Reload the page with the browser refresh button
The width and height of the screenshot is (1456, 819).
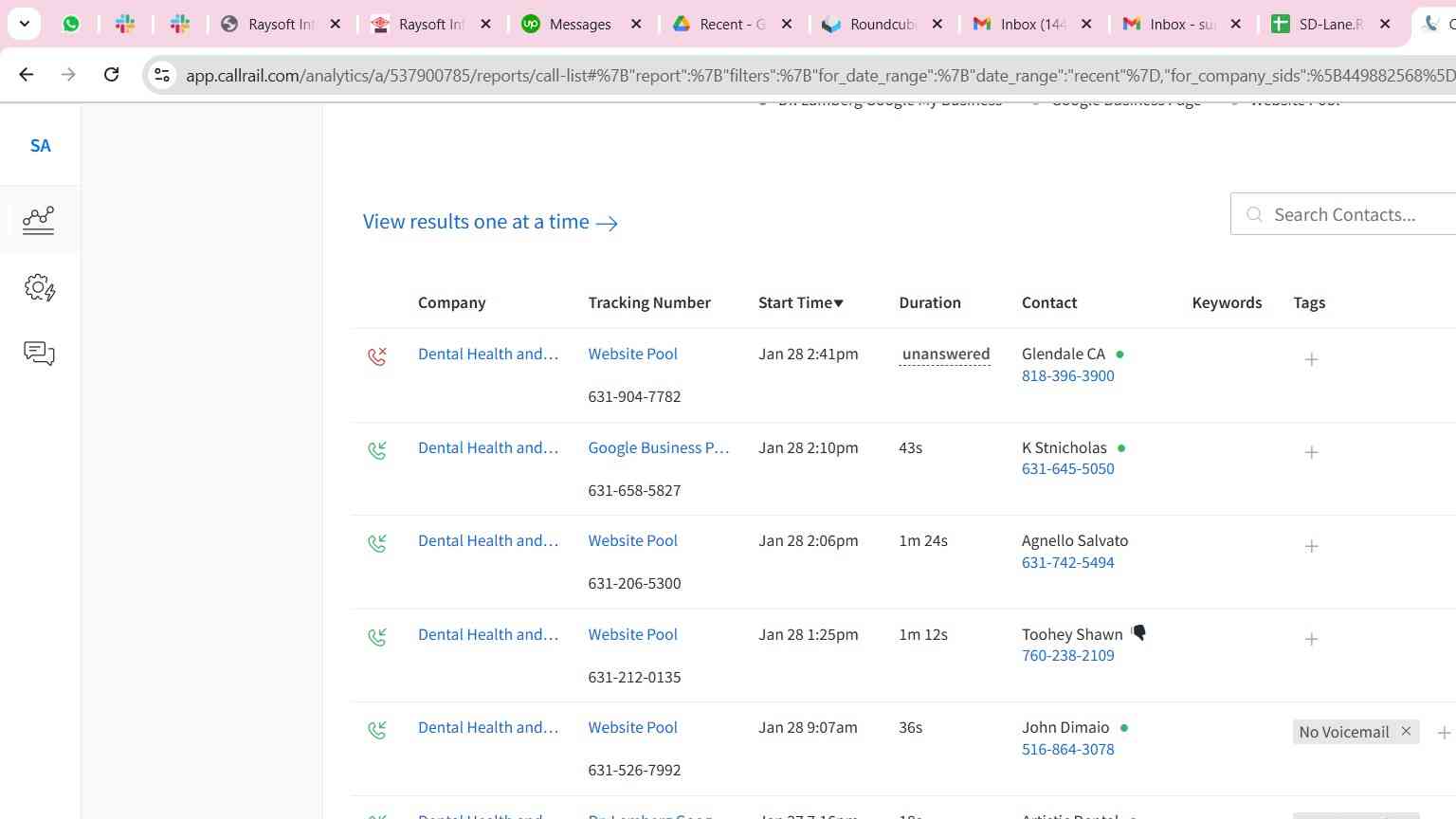[111, 74]
